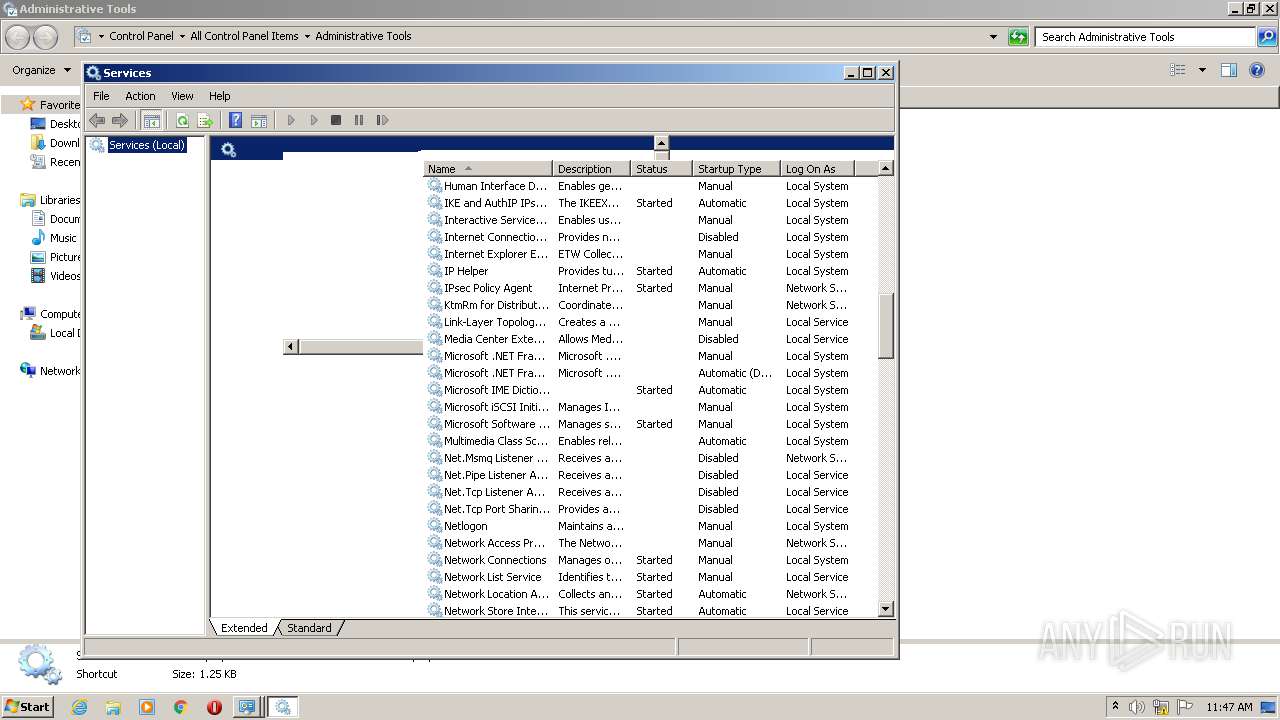Open Windows Media Player from taskbar
The width and height of the screenshot is (1280, 720).
[x=147, y=707]
